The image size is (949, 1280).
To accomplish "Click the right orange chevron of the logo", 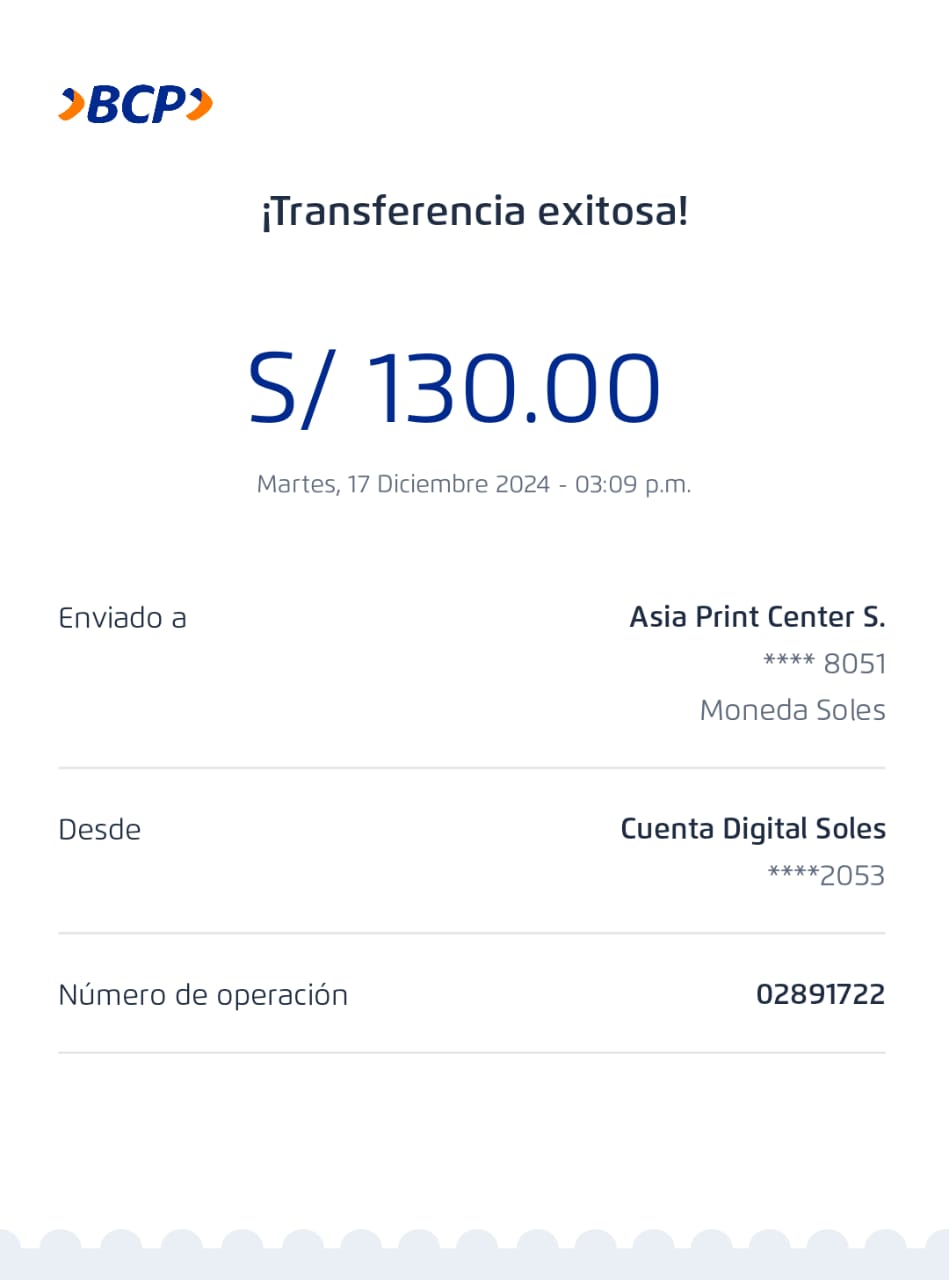I will pyautogui.click(x=201, y=104).
